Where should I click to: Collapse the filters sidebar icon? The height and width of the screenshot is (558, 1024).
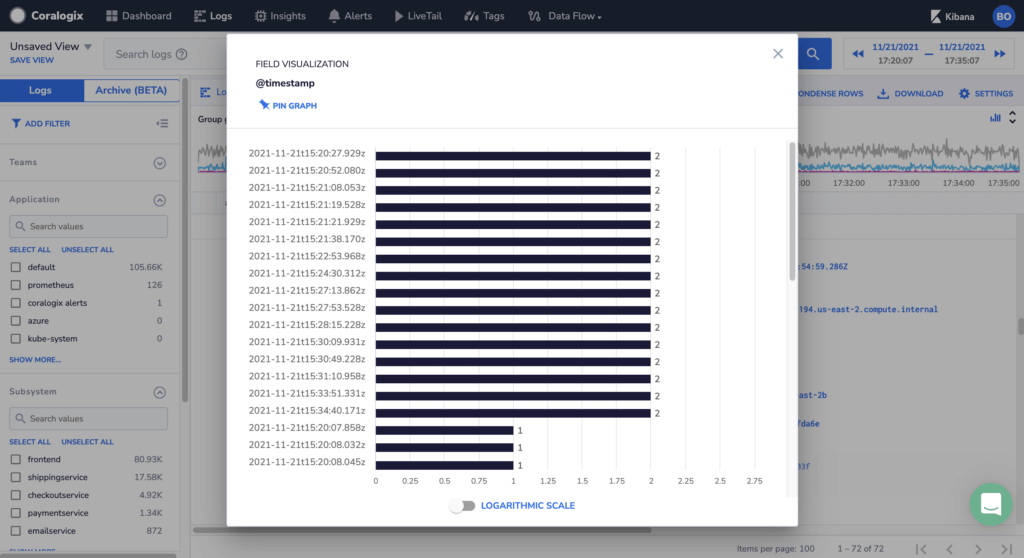162,123
